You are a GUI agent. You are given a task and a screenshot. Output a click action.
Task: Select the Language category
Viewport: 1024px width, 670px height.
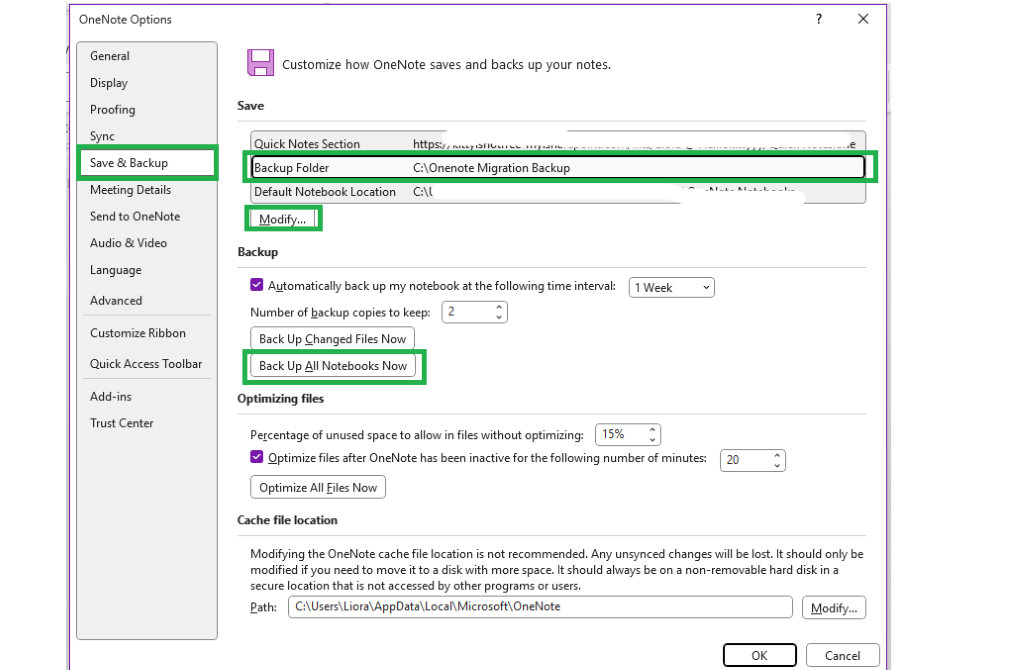(x=116, y=270)
